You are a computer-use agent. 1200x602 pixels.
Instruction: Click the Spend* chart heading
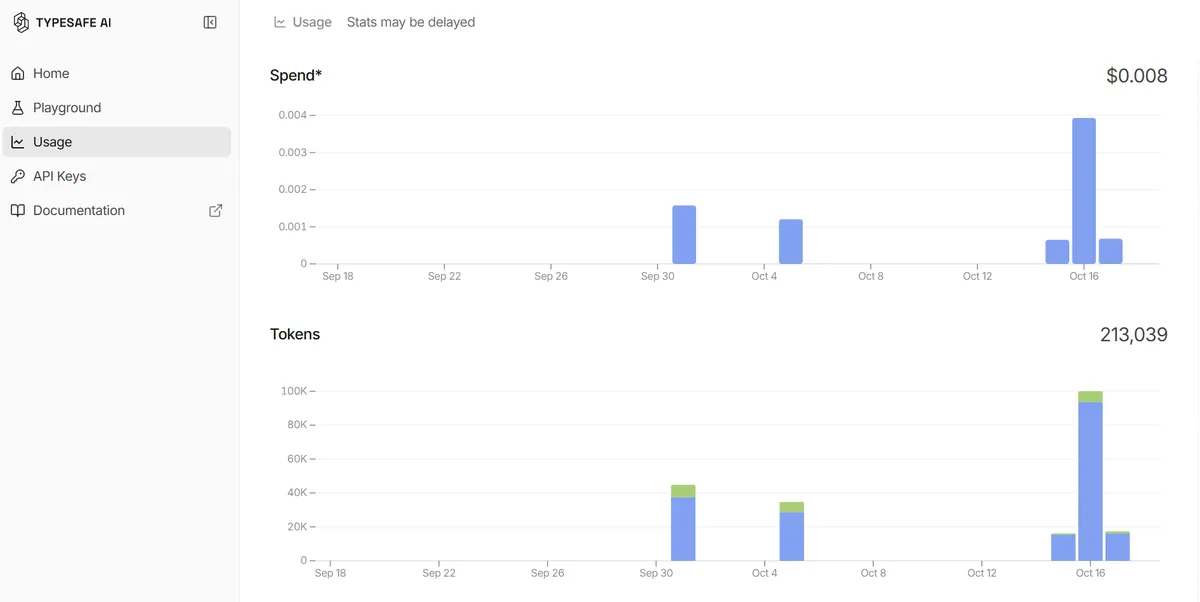(296, 75)
